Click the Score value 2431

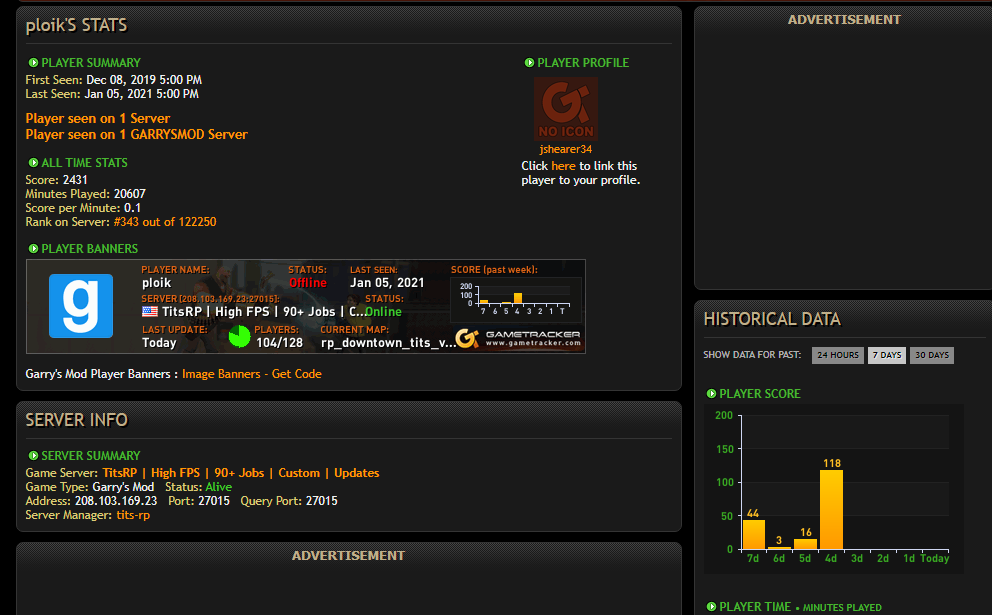coord(75,180)
